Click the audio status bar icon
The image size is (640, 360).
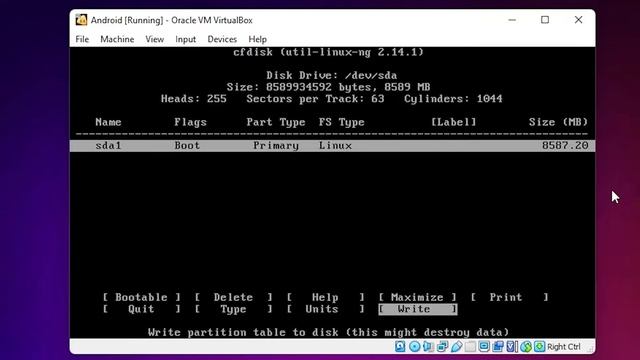(428, 347)
